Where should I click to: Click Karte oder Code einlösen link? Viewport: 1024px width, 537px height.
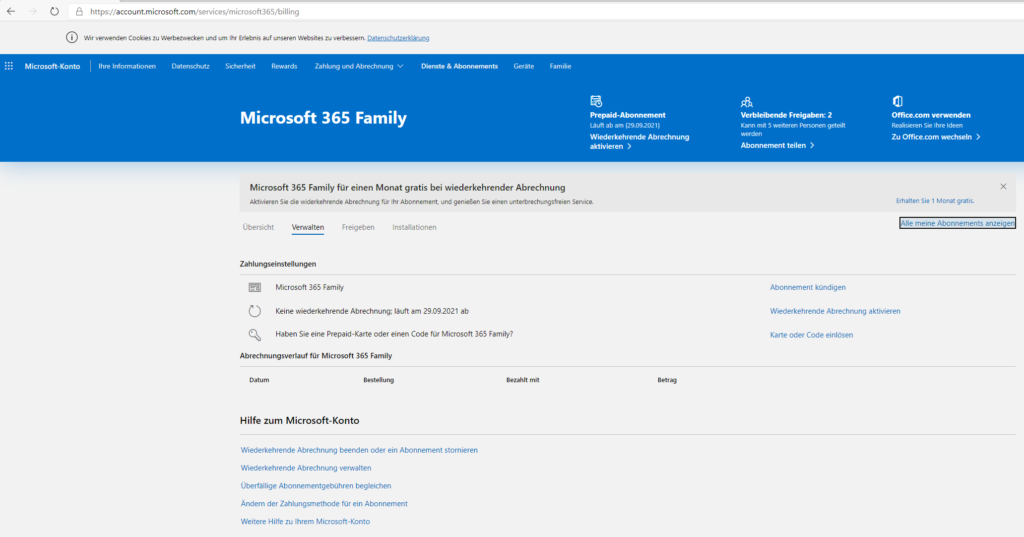tap(811, 335)
